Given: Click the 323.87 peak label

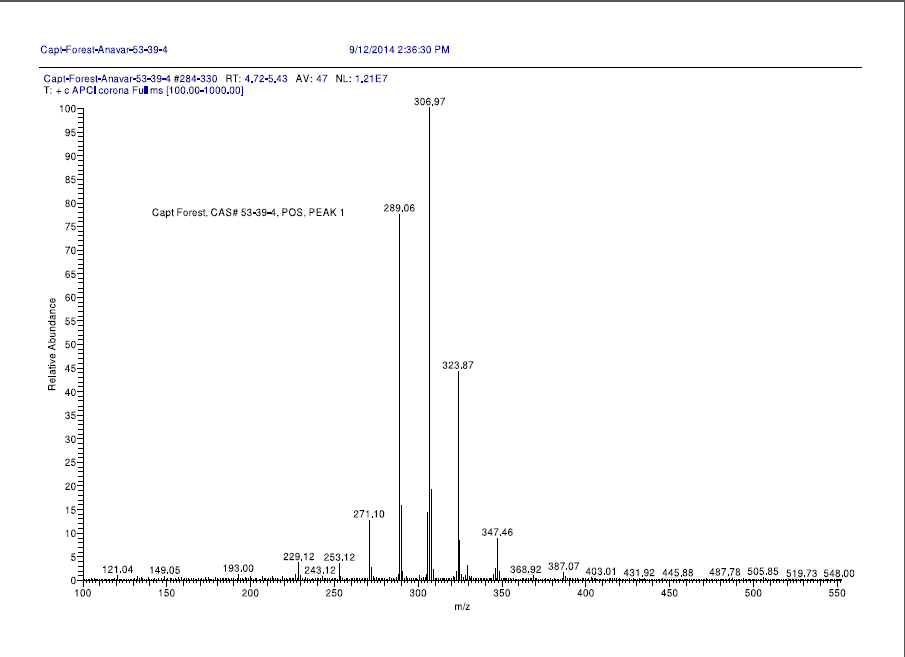Looking at the screenshot, I should [458, 366].
